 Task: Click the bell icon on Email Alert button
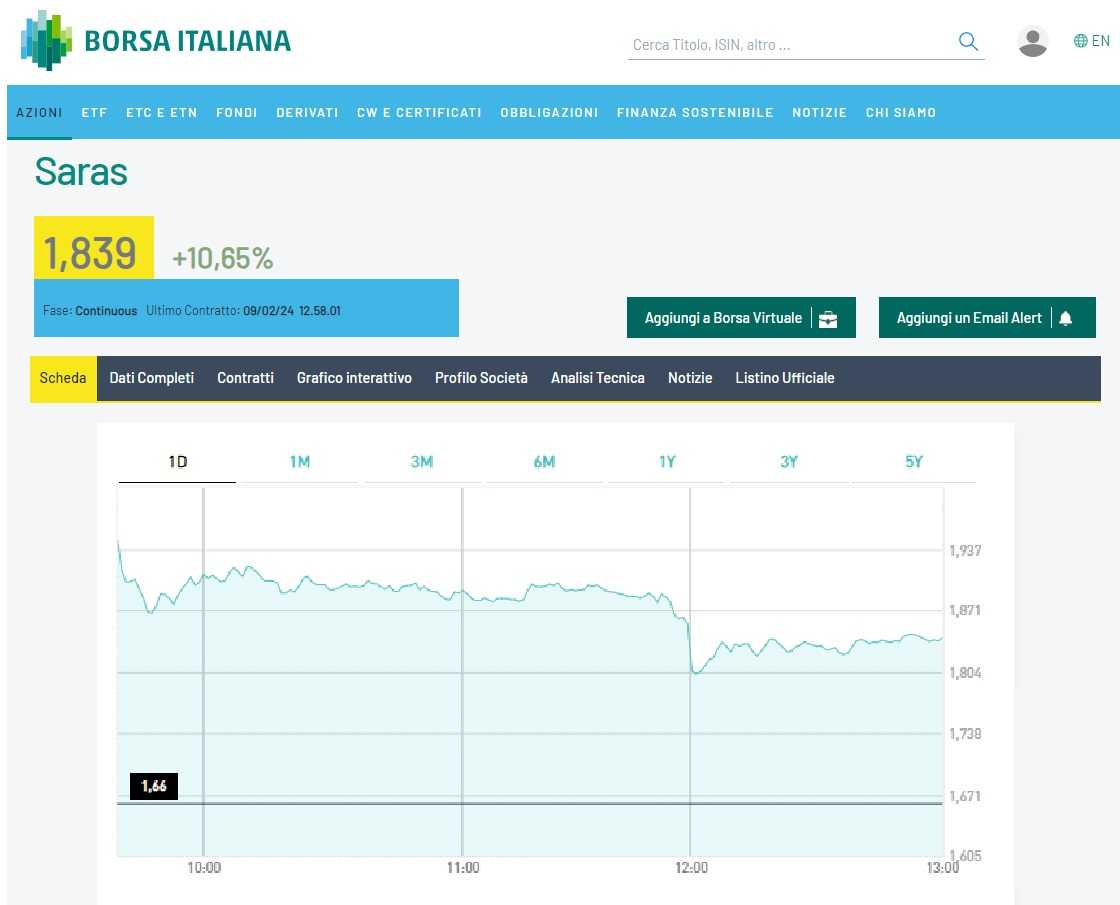click(1065, 318)
